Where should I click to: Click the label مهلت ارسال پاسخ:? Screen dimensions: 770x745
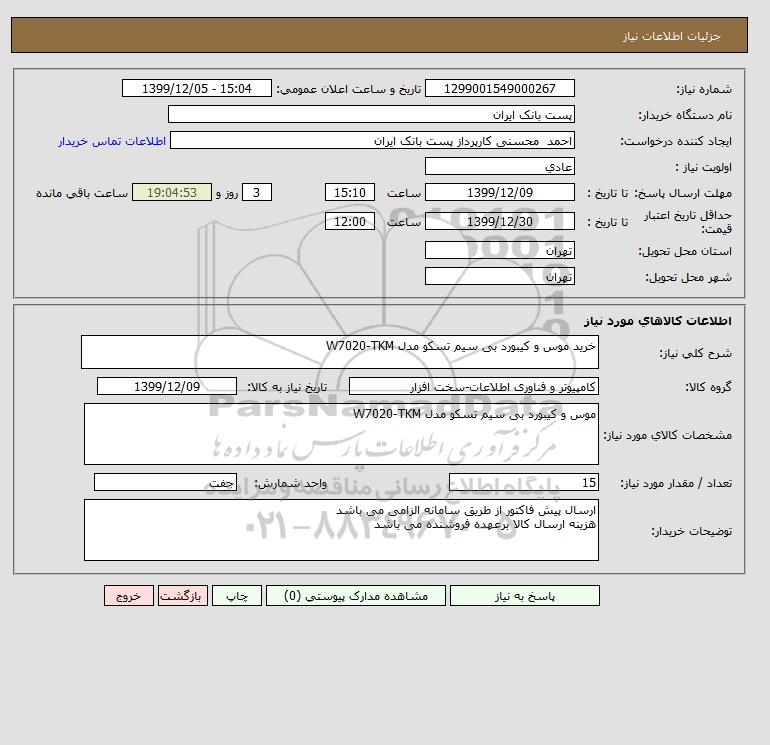click(684, 193)
